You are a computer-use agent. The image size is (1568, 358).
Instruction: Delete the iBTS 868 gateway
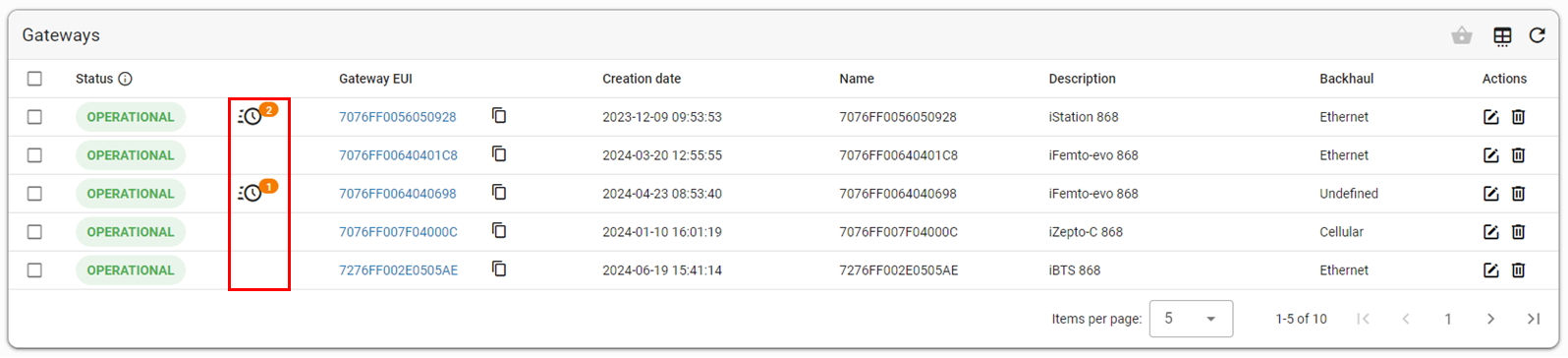coord(1518,270)
